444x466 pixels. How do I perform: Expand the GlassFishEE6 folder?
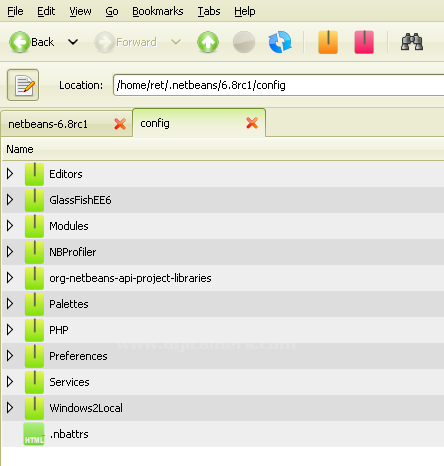10,200
